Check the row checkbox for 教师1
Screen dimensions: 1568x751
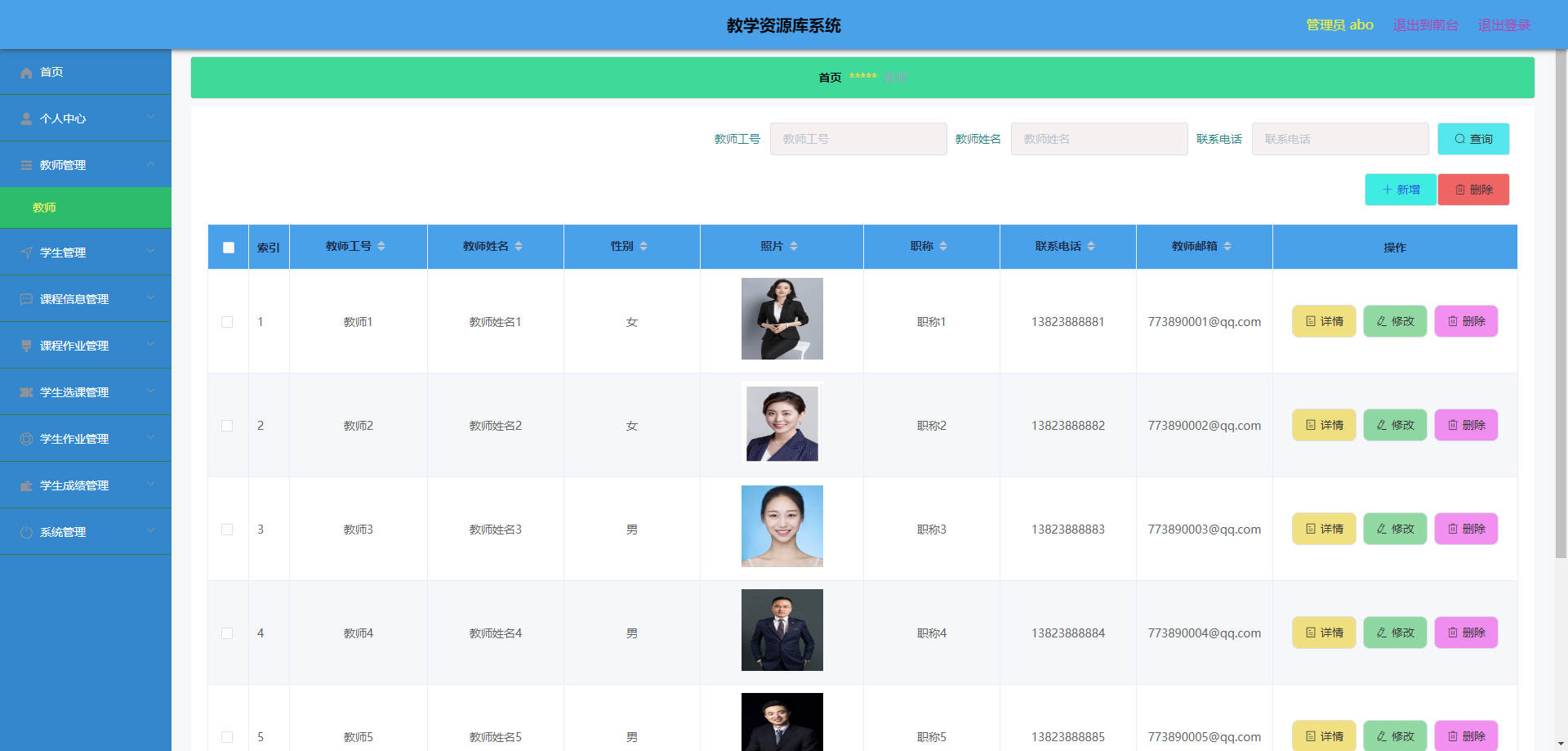tap(227, 322)
